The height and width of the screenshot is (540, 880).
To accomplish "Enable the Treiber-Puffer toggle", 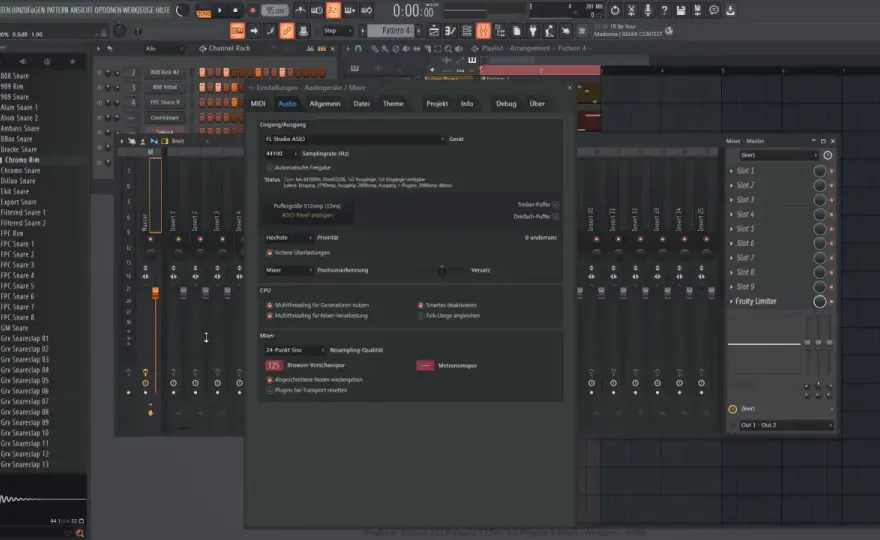I will pyautogui.click(x=556, y=205).
